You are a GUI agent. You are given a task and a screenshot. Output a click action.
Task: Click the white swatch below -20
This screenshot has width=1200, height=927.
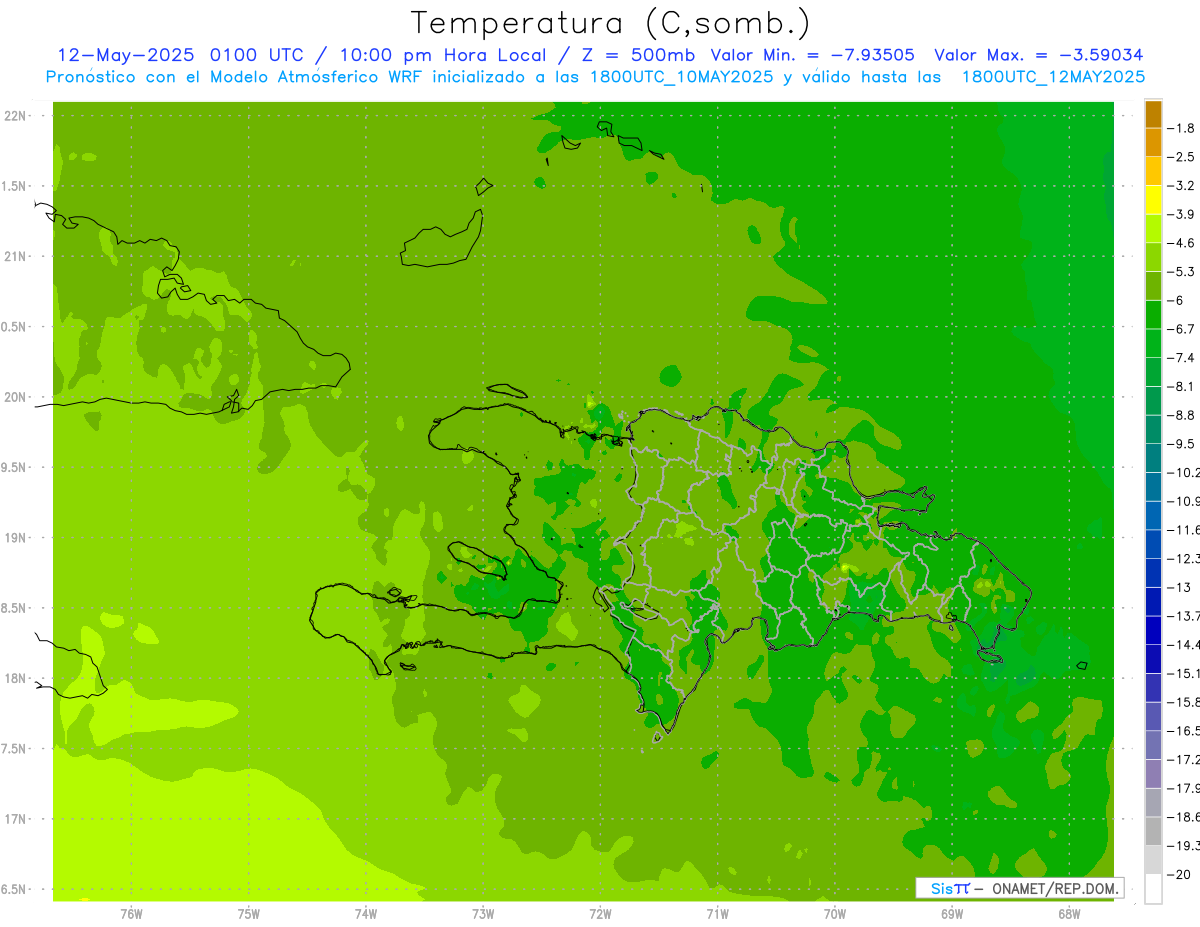pyautogui.click(x=1153, y=889)
